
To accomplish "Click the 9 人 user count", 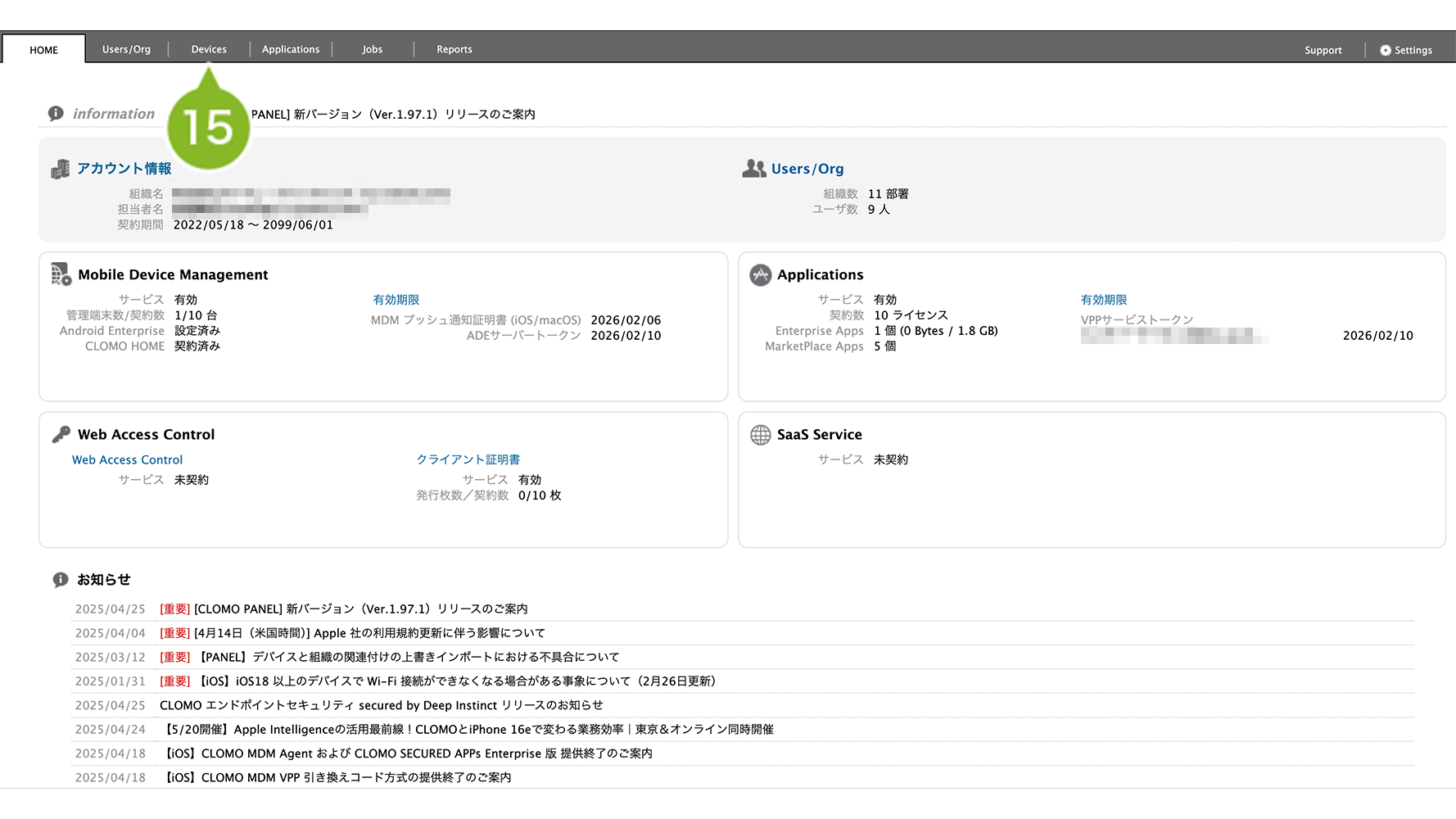I will click(x=879, y=209).
